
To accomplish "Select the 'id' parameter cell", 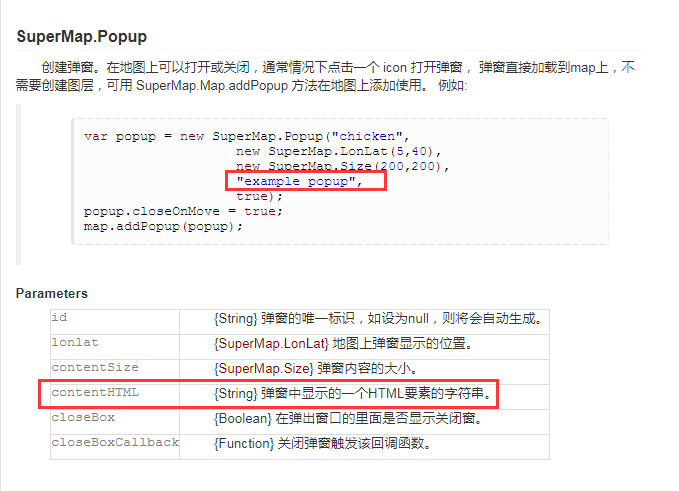I will point(115,322).
